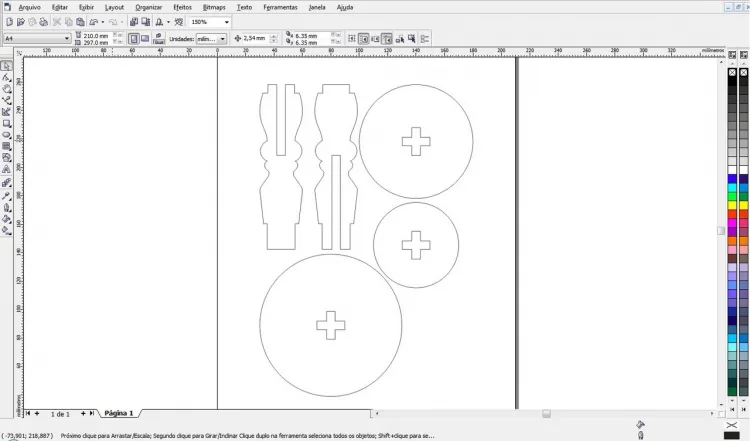Select the Basic Shapes tool
The height and width of the screenshot is (441, 750).
6,158
